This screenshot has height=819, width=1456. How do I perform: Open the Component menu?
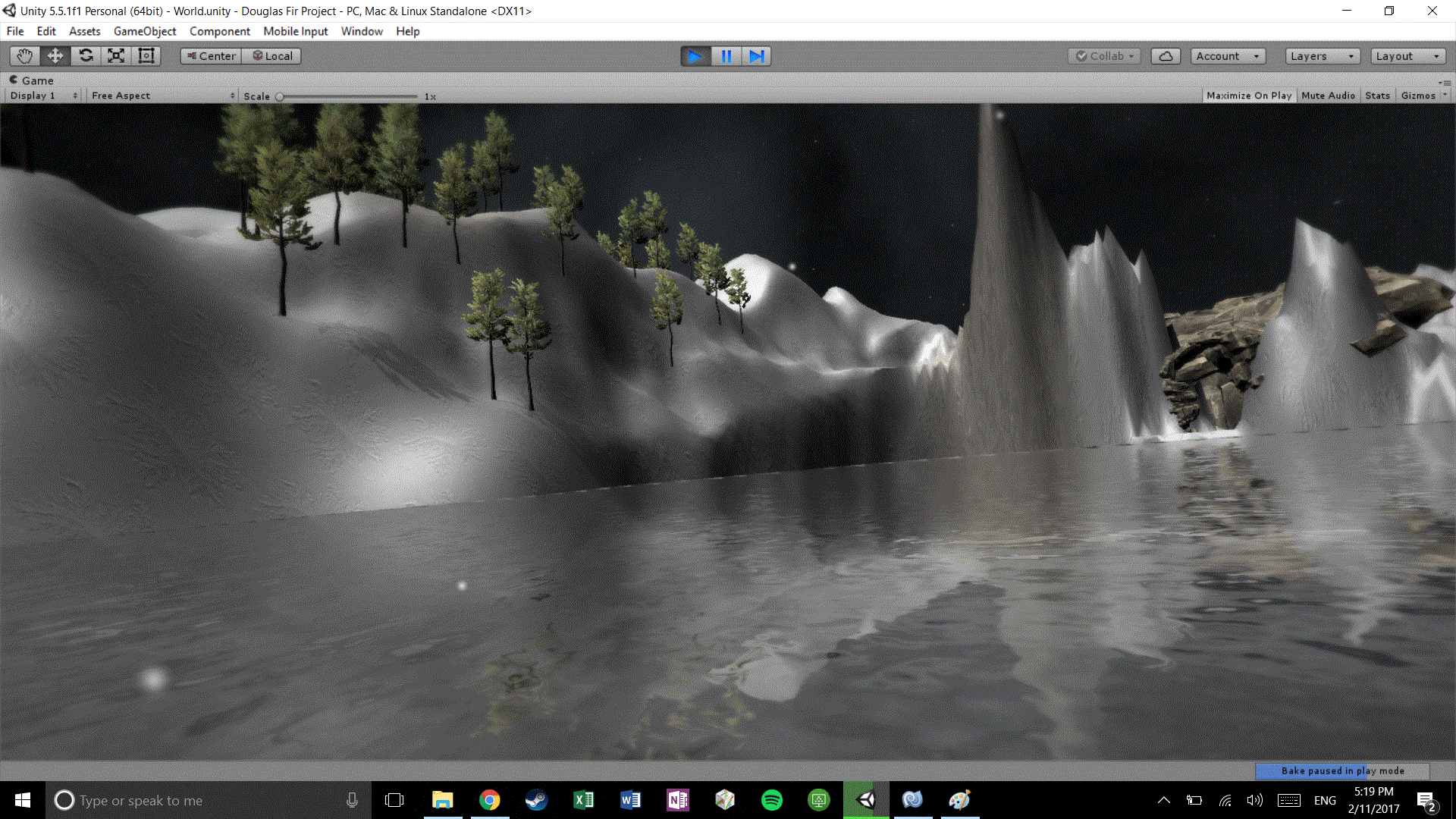(219, 31)
